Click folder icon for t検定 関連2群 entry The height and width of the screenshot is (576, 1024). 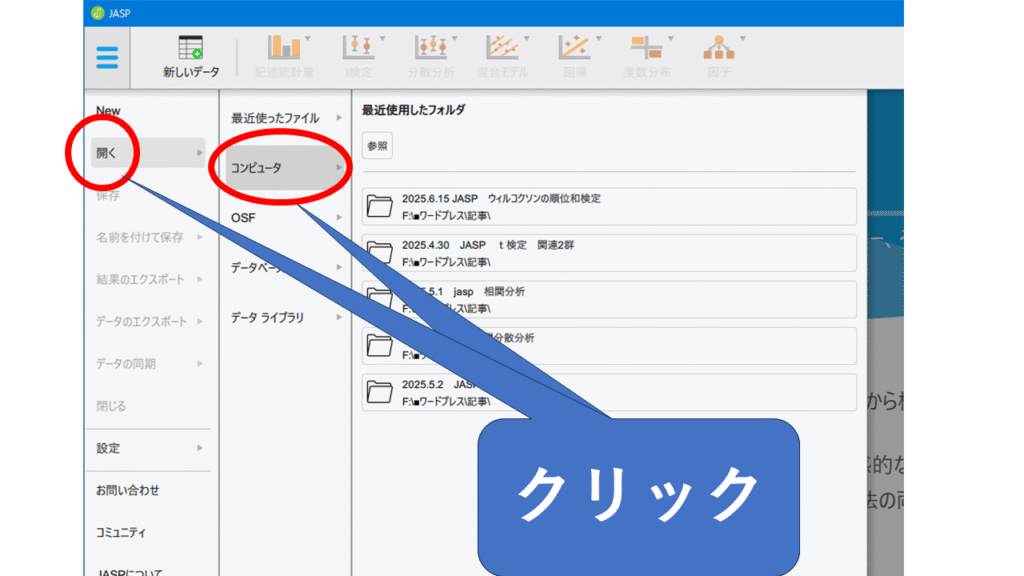pos(379,252)
